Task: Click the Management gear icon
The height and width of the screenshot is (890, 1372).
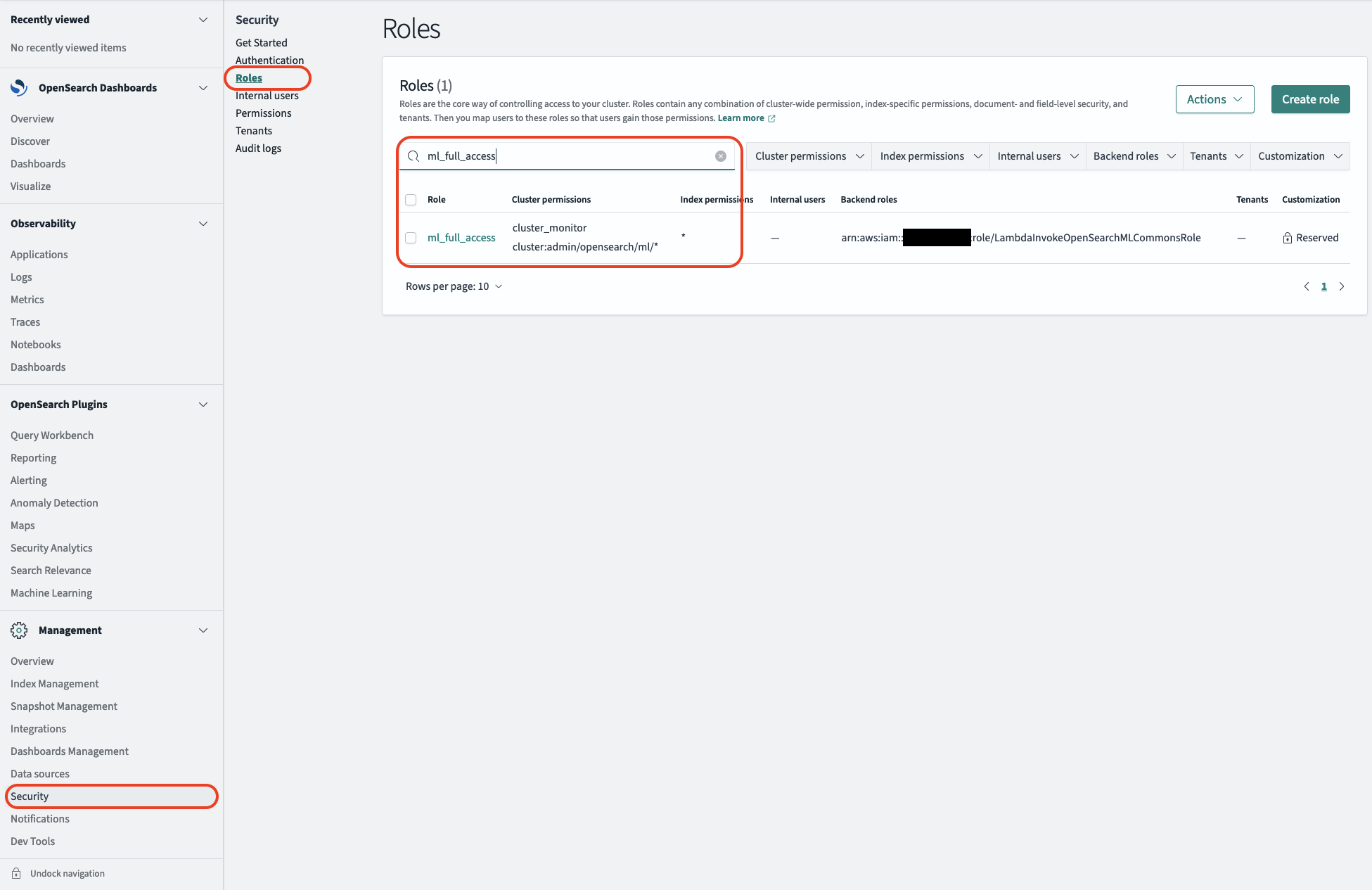Action: [19, 630]
